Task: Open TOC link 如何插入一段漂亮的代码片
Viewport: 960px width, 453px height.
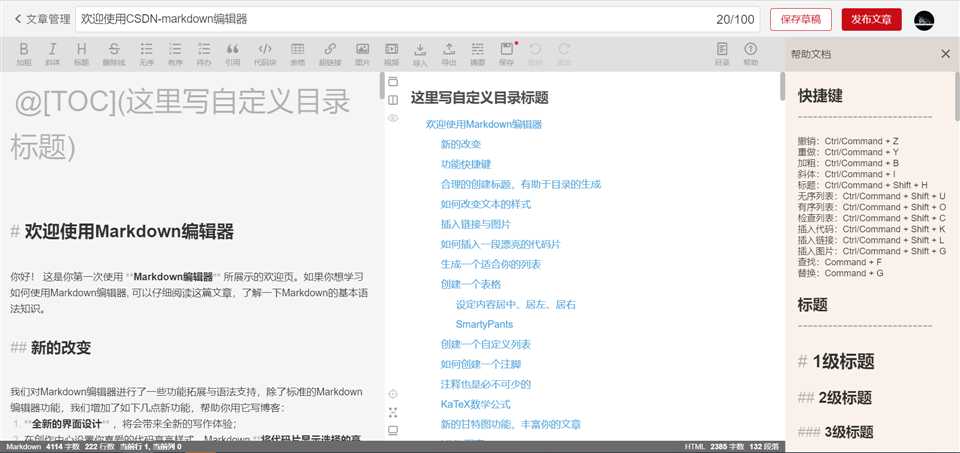Action: [500, 244]
